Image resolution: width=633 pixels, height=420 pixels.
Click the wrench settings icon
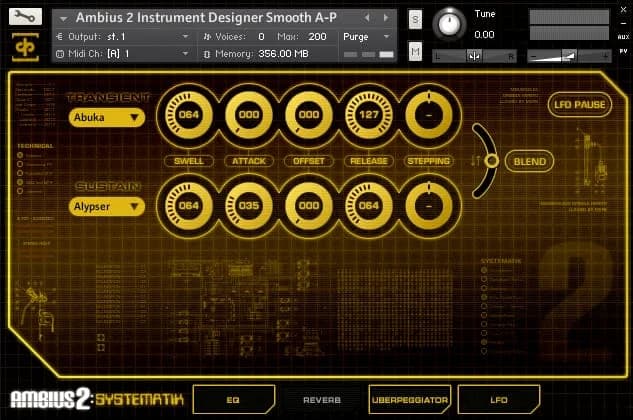25,17
